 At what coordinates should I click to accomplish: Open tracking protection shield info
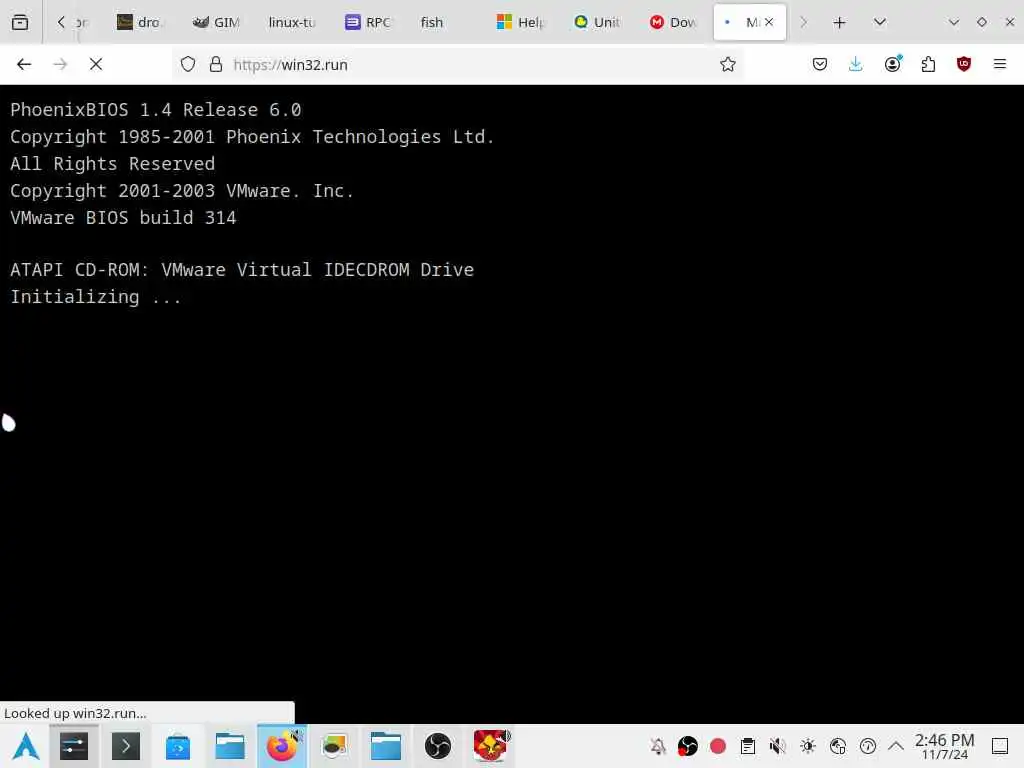pyautogui.click(x=188, y=64)
